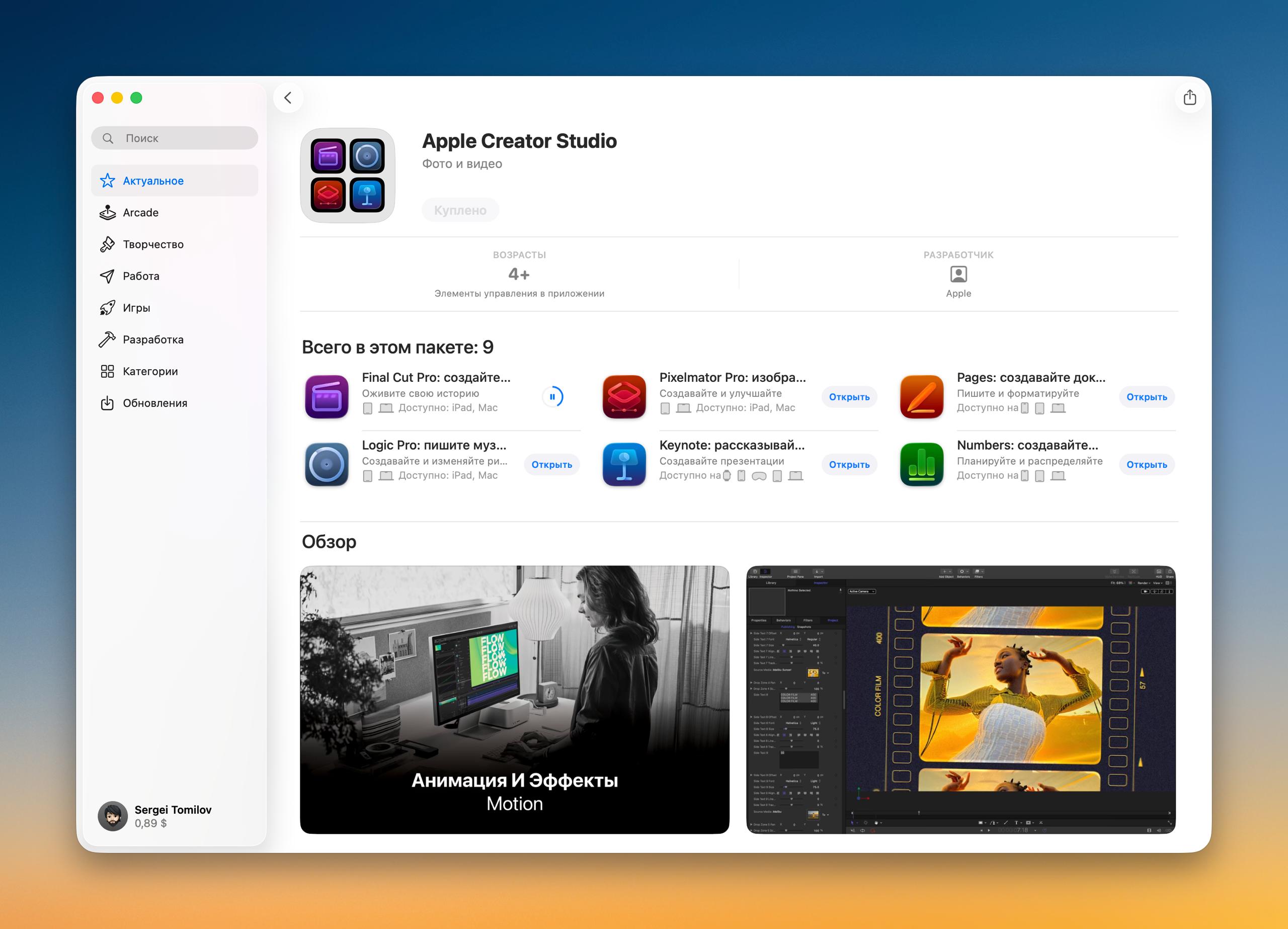The width and height of the screenshot is (1288, 929).
Task: Click Открыть for Pages
Action: pos(1147,397)
